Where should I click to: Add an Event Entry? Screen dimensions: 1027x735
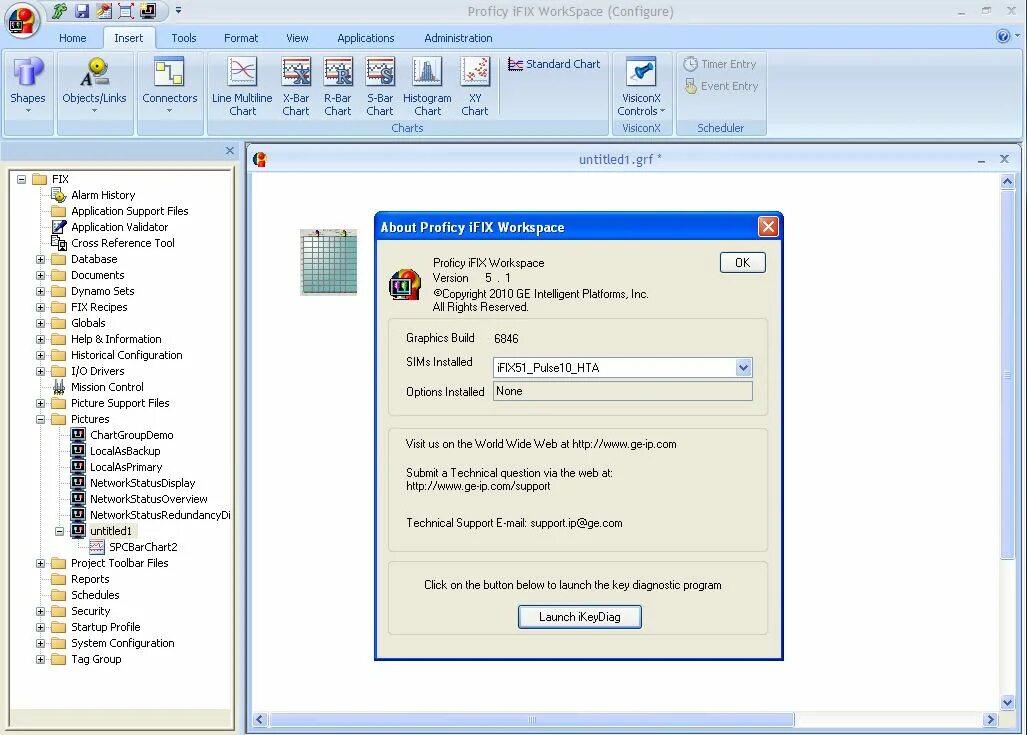pos(720,86)
